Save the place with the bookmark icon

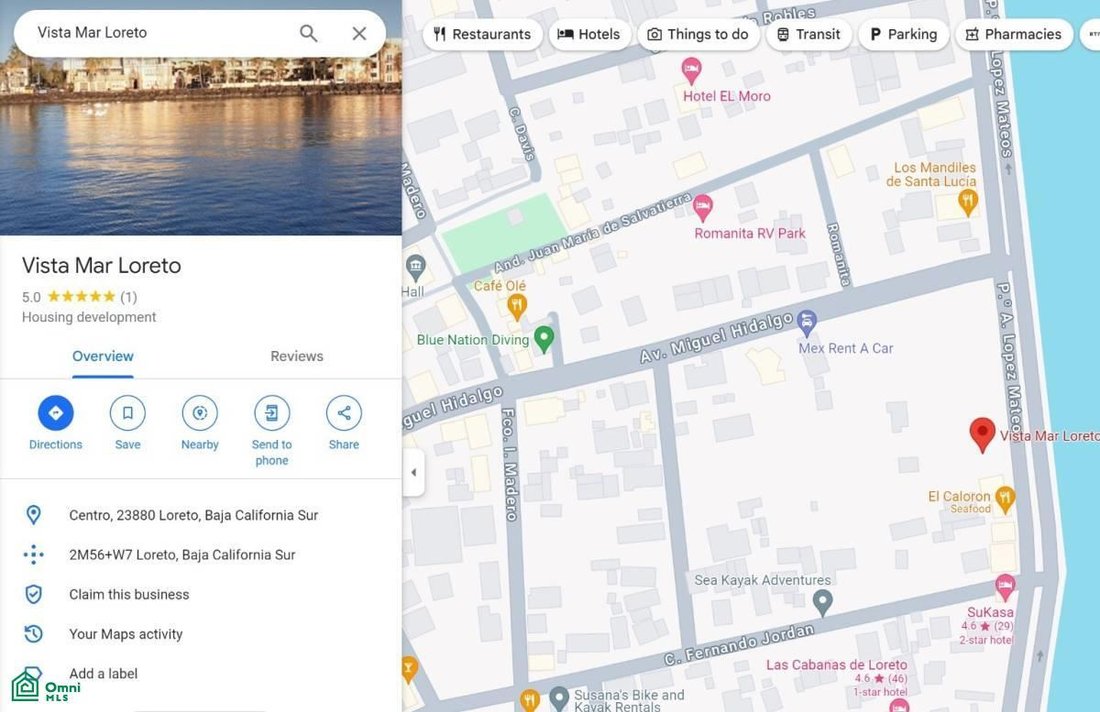click(x=128, y=412)
